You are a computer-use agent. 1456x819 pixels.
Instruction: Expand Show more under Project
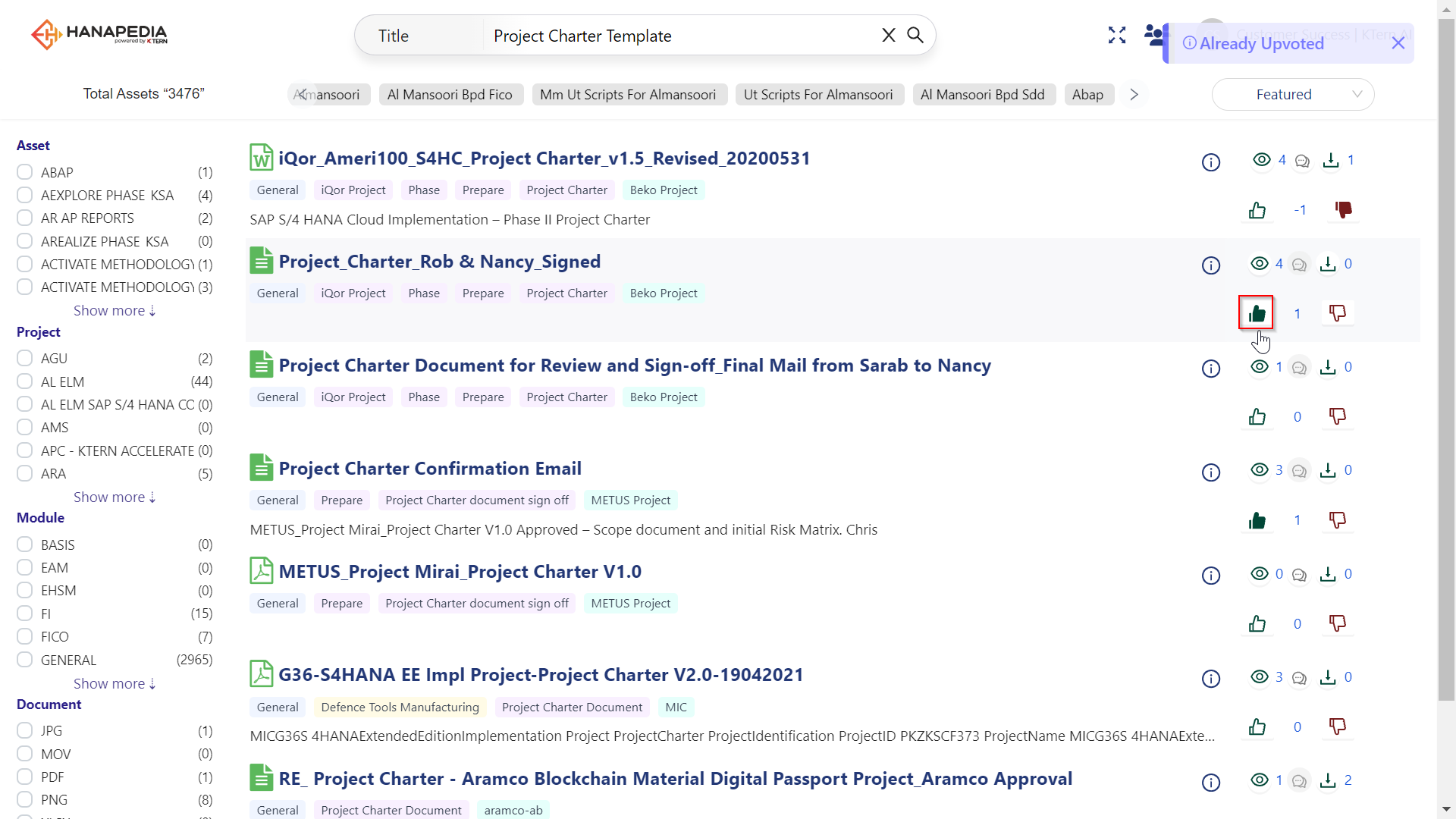[x=115, y=497]
